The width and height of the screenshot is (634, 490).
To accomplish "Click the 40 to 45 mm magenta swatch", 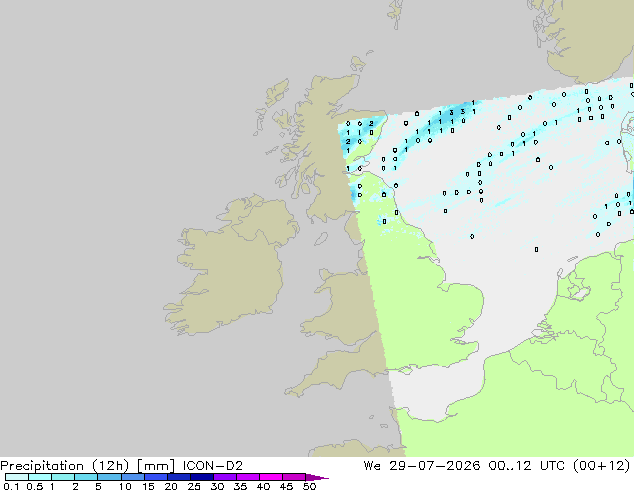I will click(x=271, y=477).
